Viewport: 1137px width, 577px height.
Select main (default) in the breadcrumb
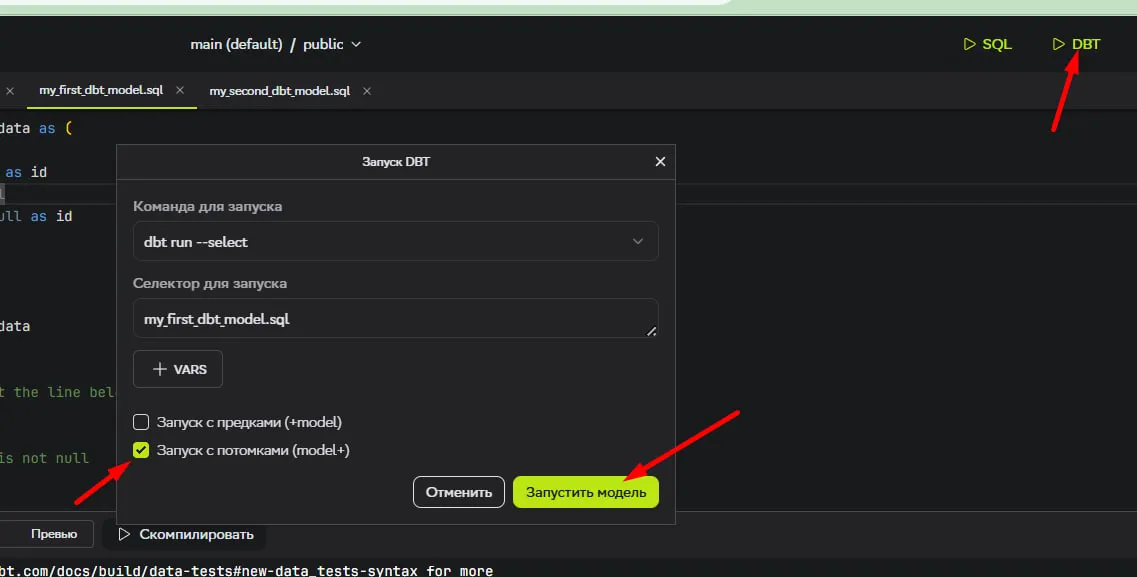coord(236,44)
